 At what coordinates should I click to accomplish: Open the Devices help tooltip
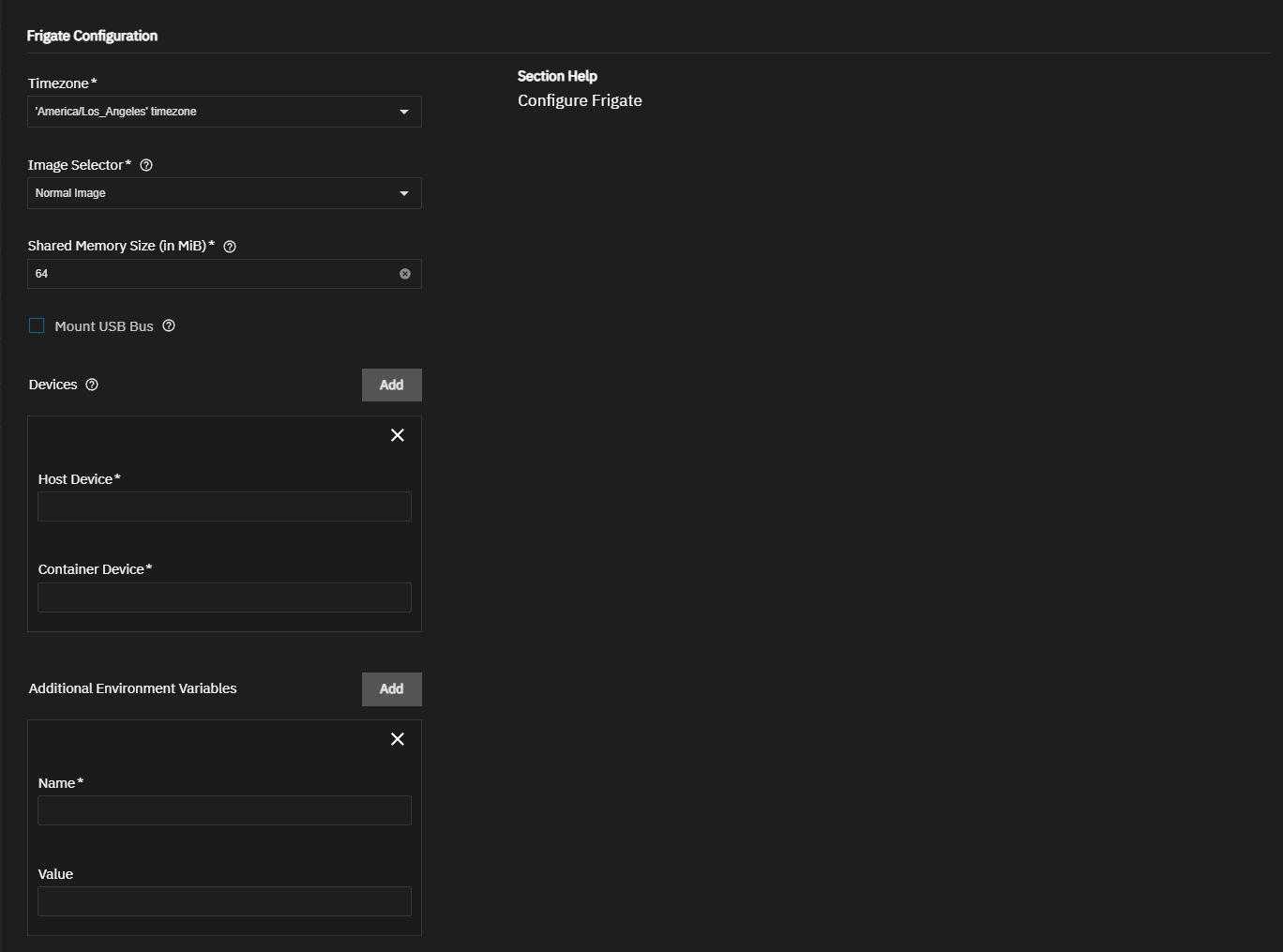click(92, 385)
